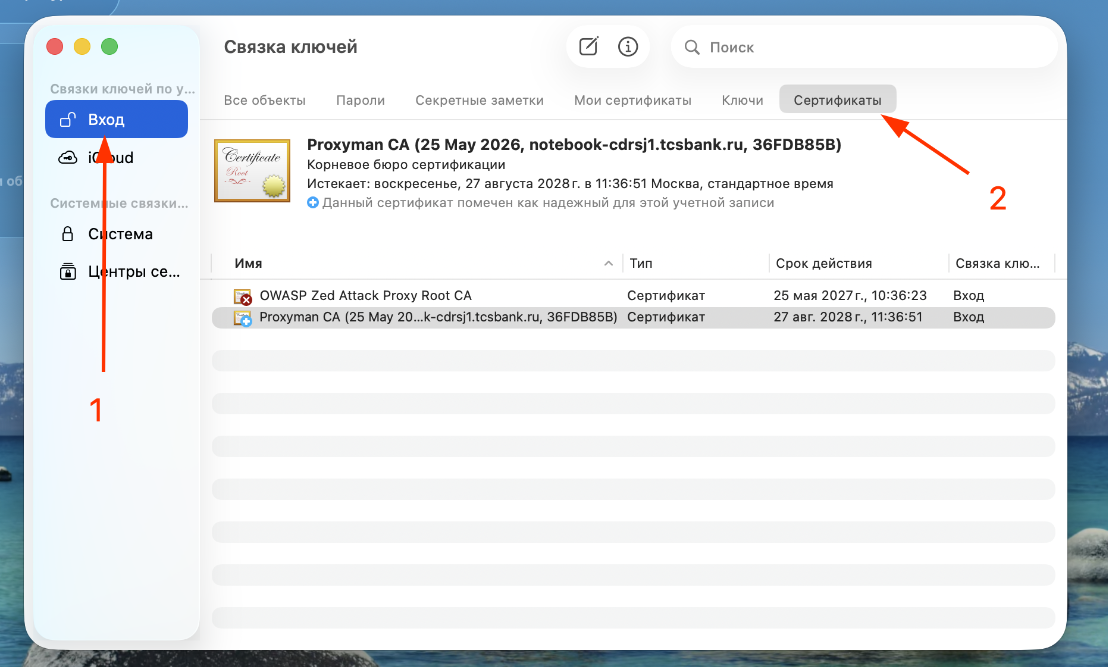
Task: Focus the Поиск search field
Action: click(x=864, y=47)
